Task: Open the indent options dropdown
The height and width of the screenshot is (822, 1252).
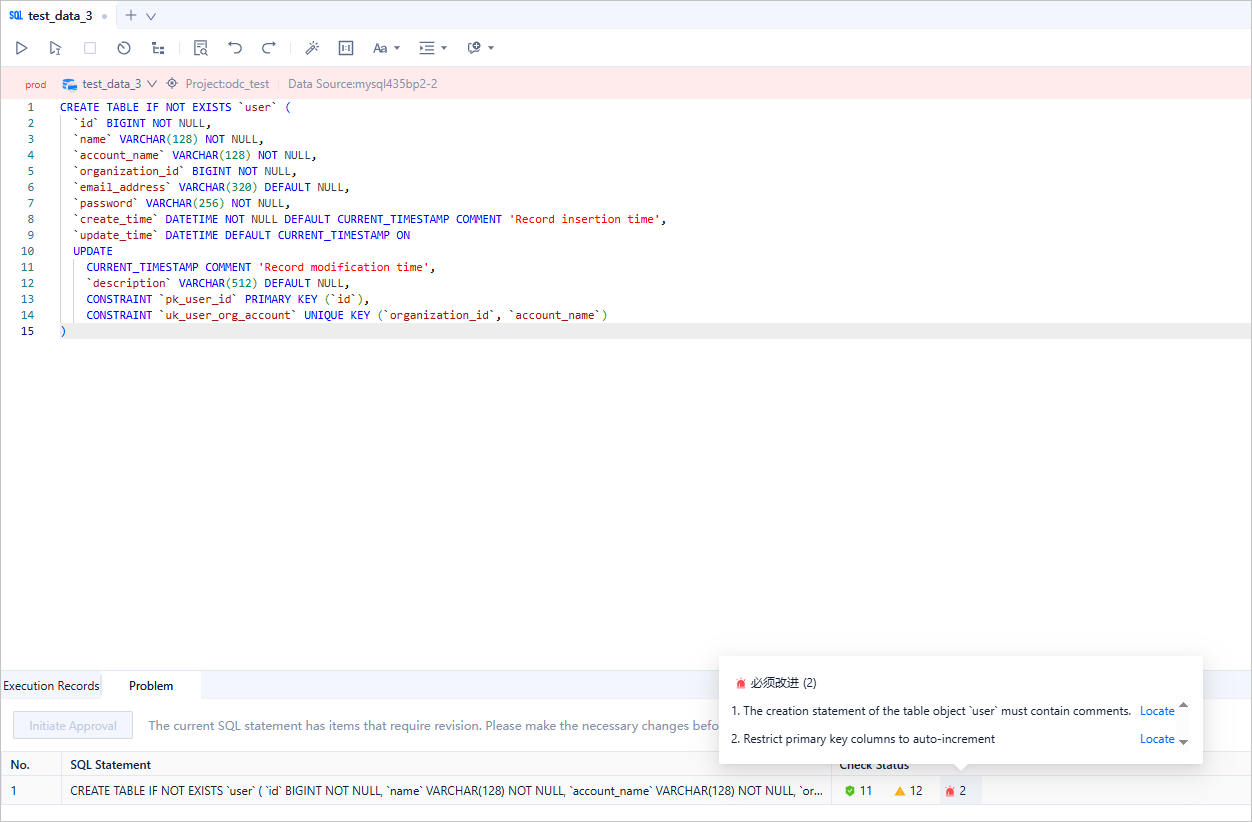Action: coord(432,48)
